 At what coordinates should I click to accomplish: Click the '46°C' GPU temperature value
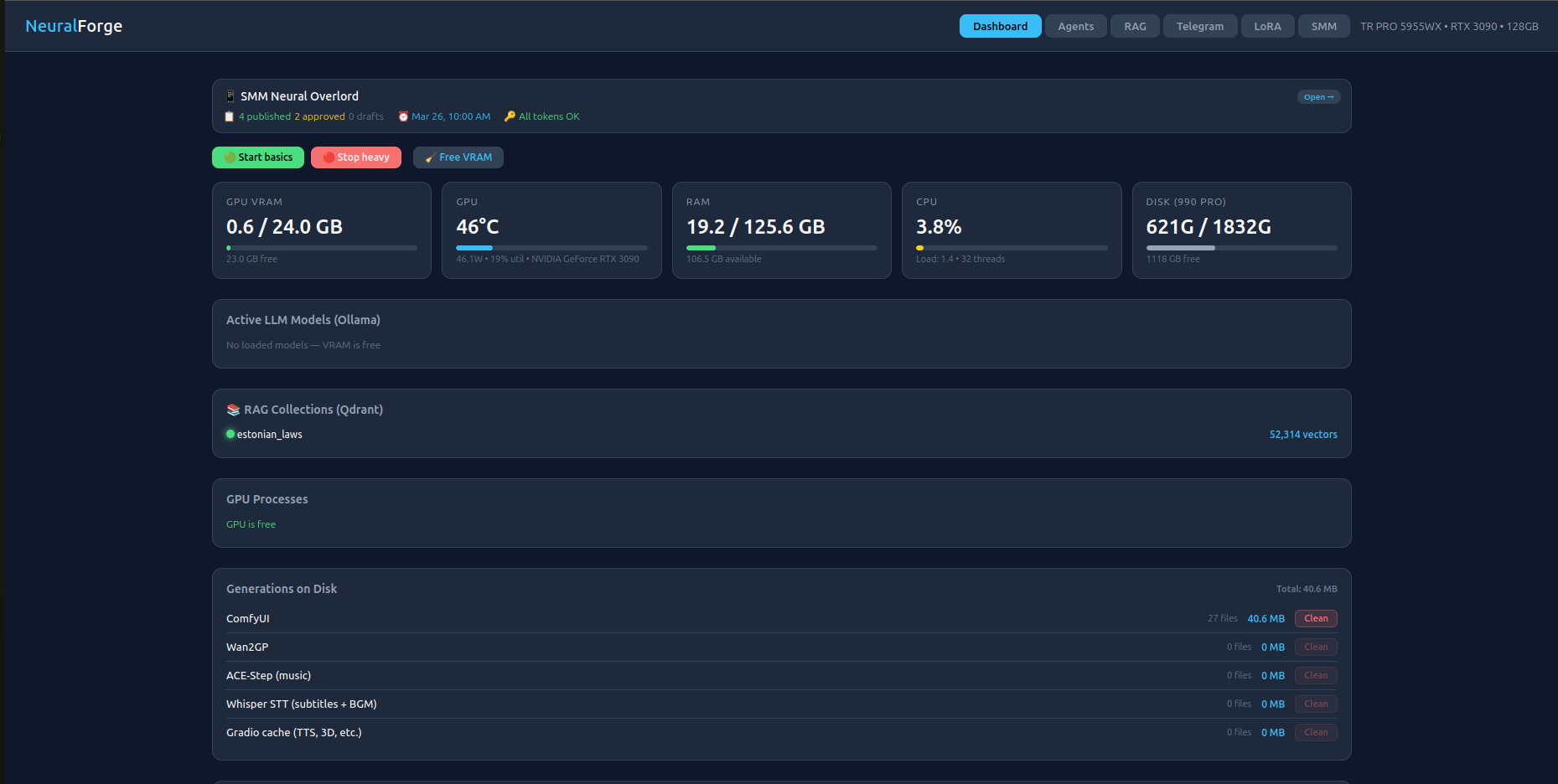478,227
